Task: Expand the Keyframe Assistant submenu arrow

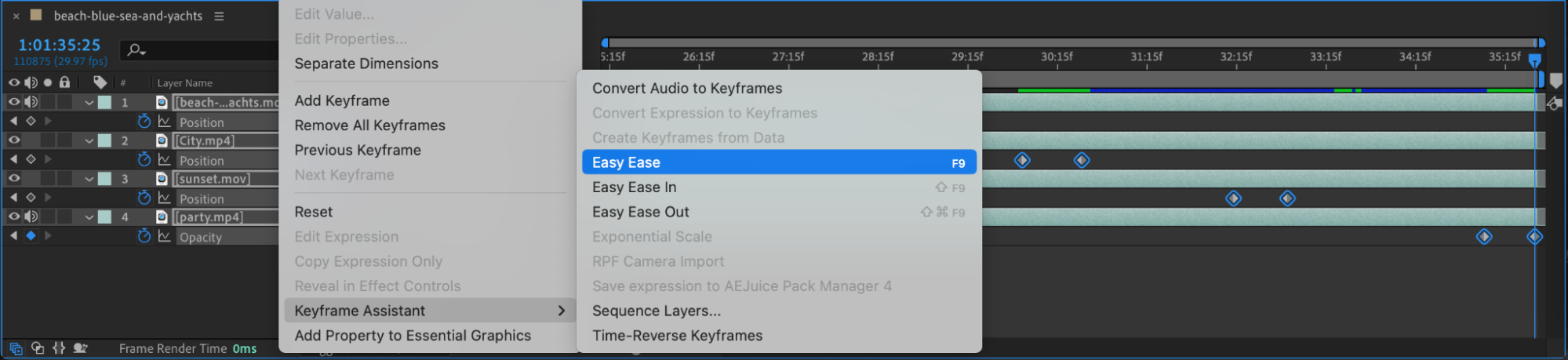Action: pyautogui.click(x=561, y=311)
